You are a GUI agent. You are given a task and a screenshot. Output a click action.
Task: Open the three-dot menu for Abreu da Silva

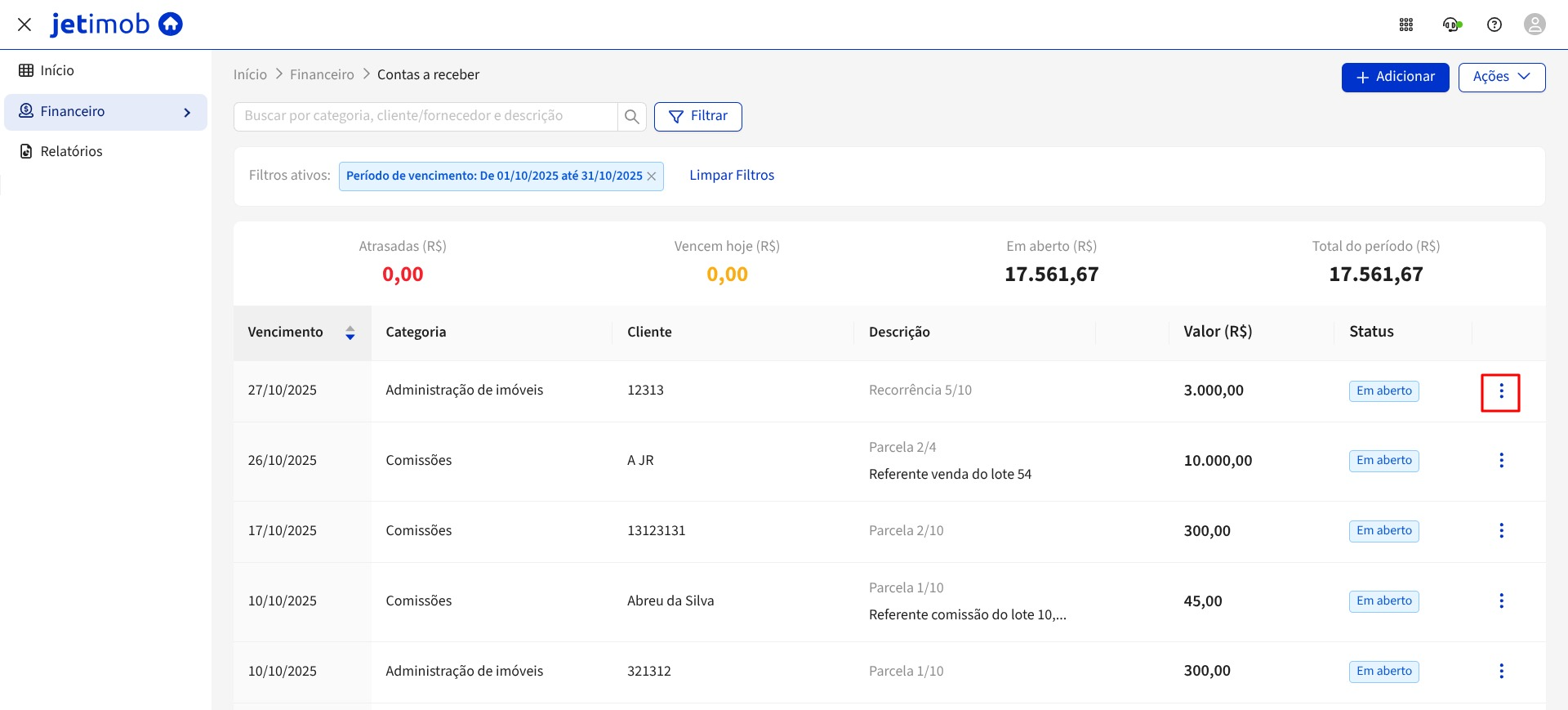(1500, 601)
